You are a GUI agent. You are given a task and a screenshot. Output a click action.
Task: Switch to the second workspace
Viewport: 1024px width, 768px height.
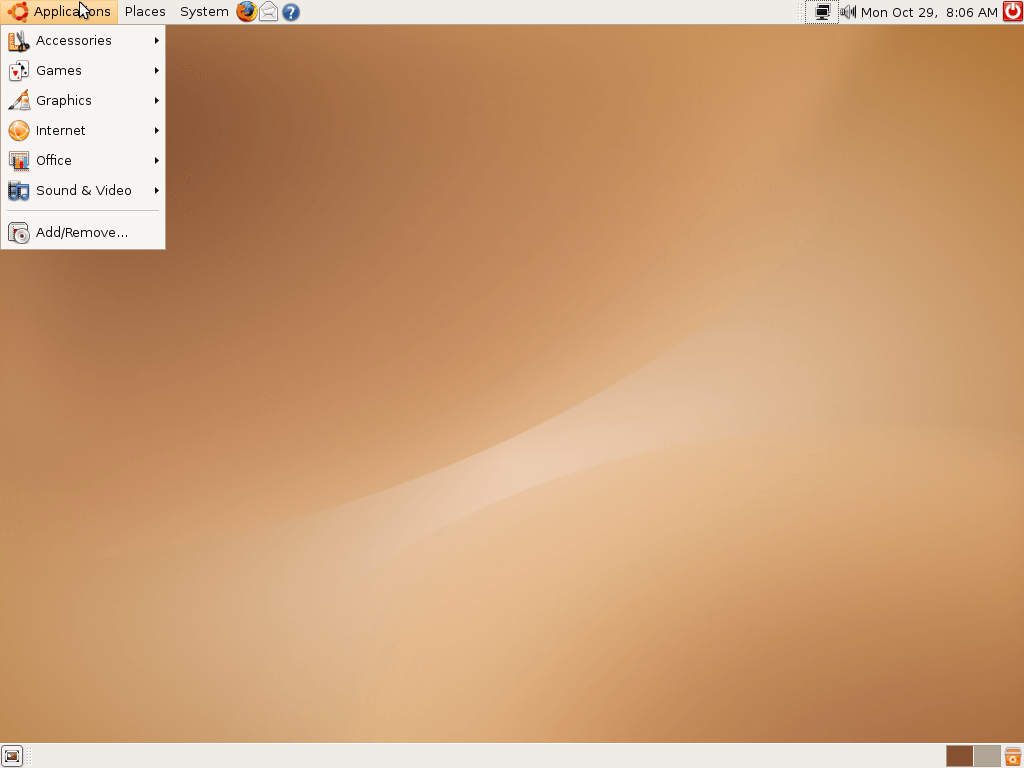coord(987,756)
